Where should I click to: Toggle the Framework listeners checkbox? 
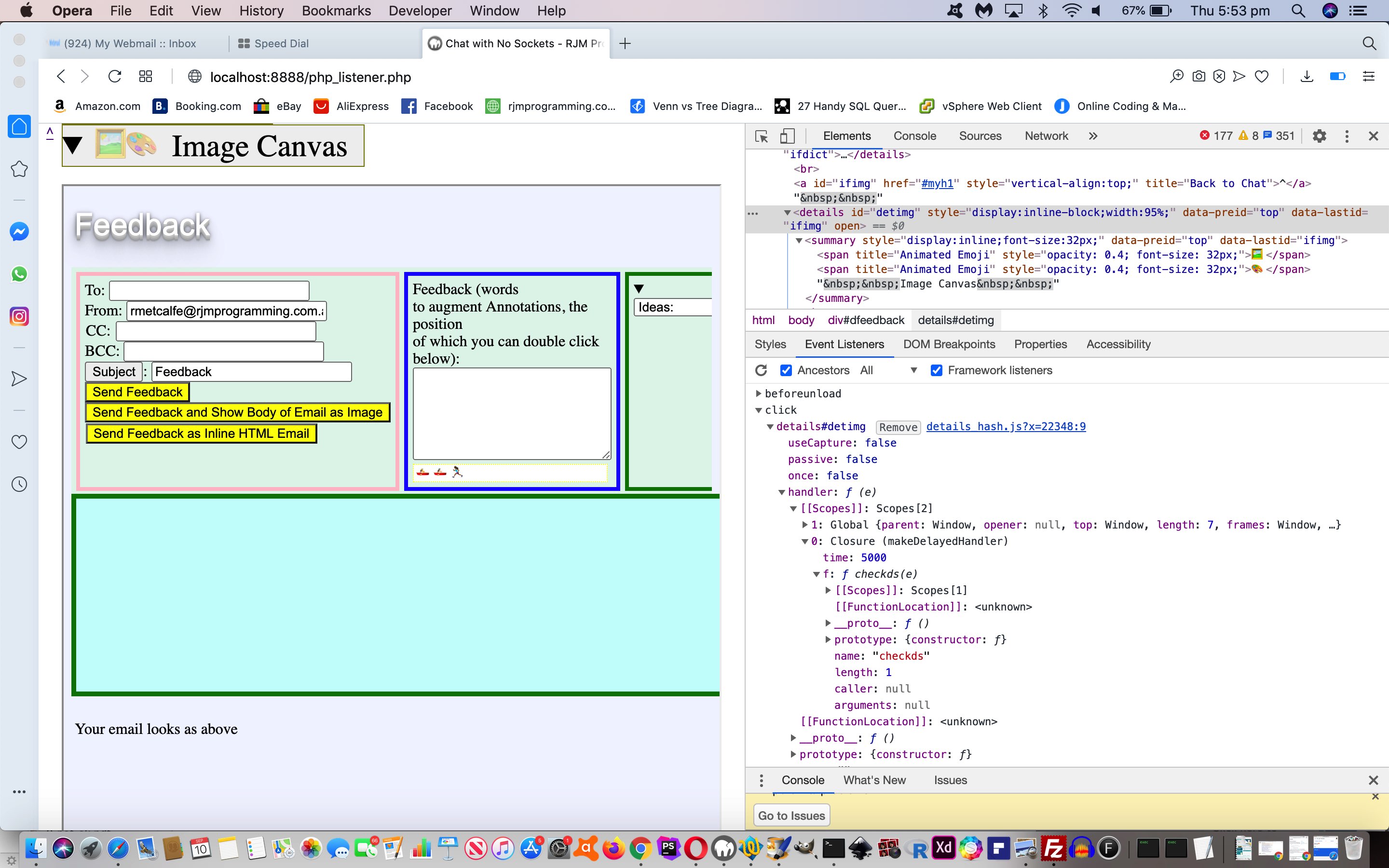pyautogui.click(x=934, y=370)
